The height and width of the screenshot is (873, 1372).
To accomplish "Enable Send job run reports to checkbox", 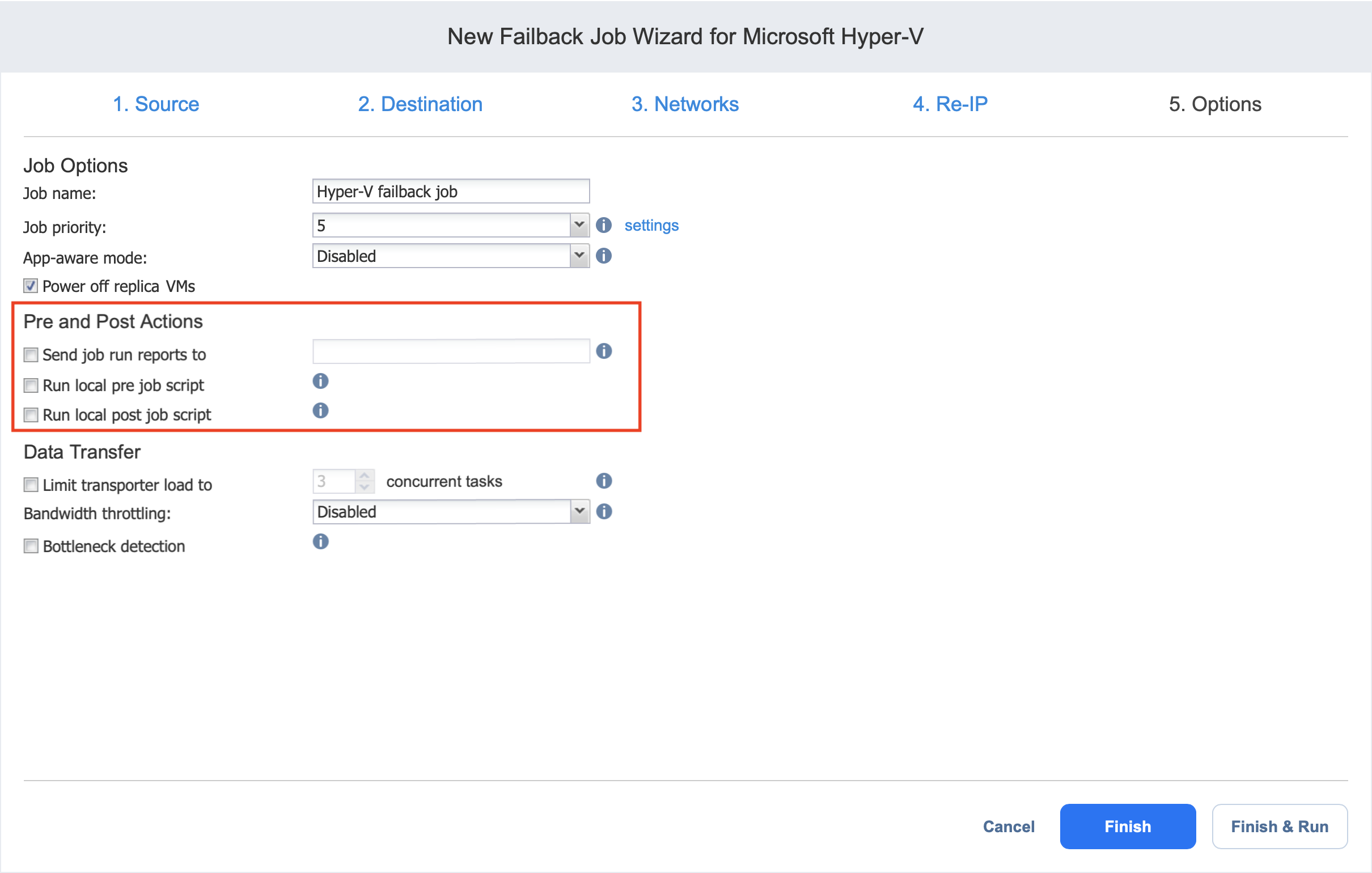I will tap(31, 355).
